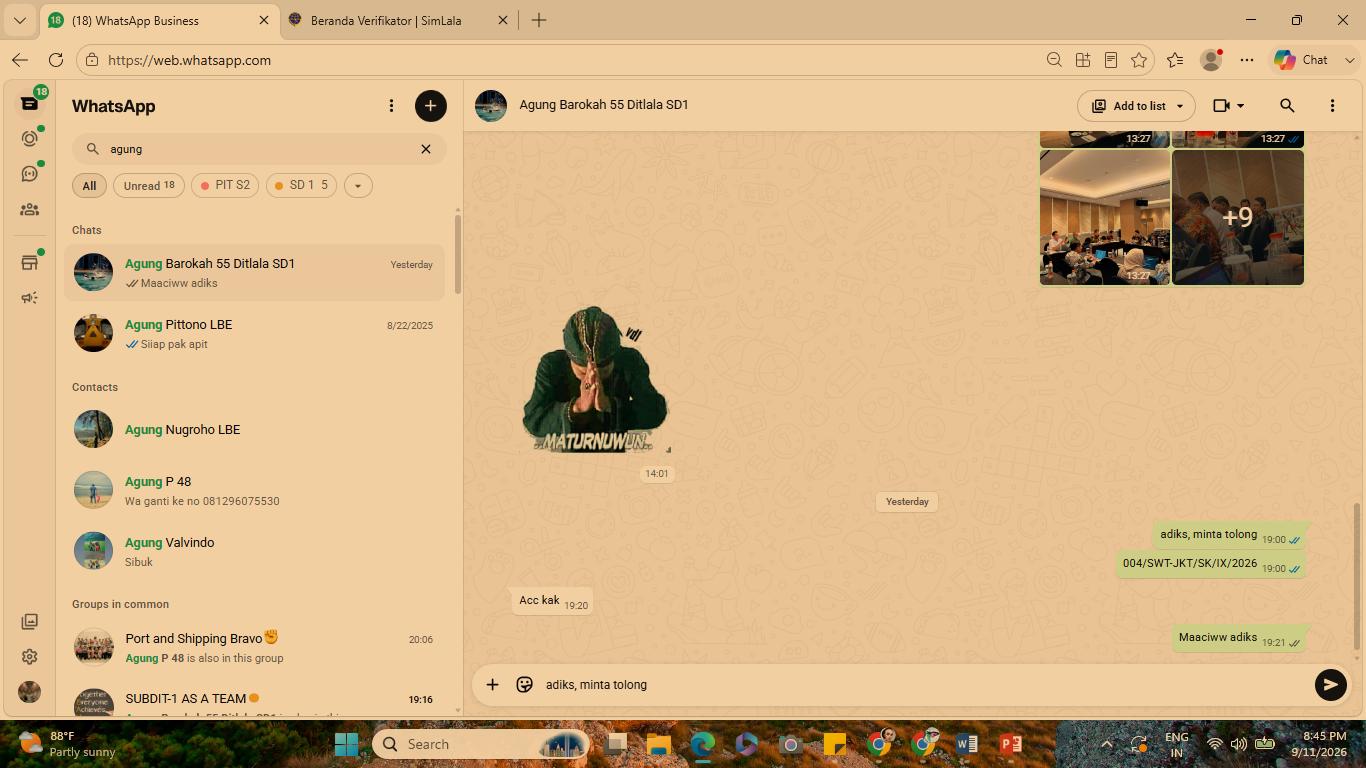Open the Advertise megaphone icon
The height and width of the screenshot is (768, 1366).
(x=29, y=298)
